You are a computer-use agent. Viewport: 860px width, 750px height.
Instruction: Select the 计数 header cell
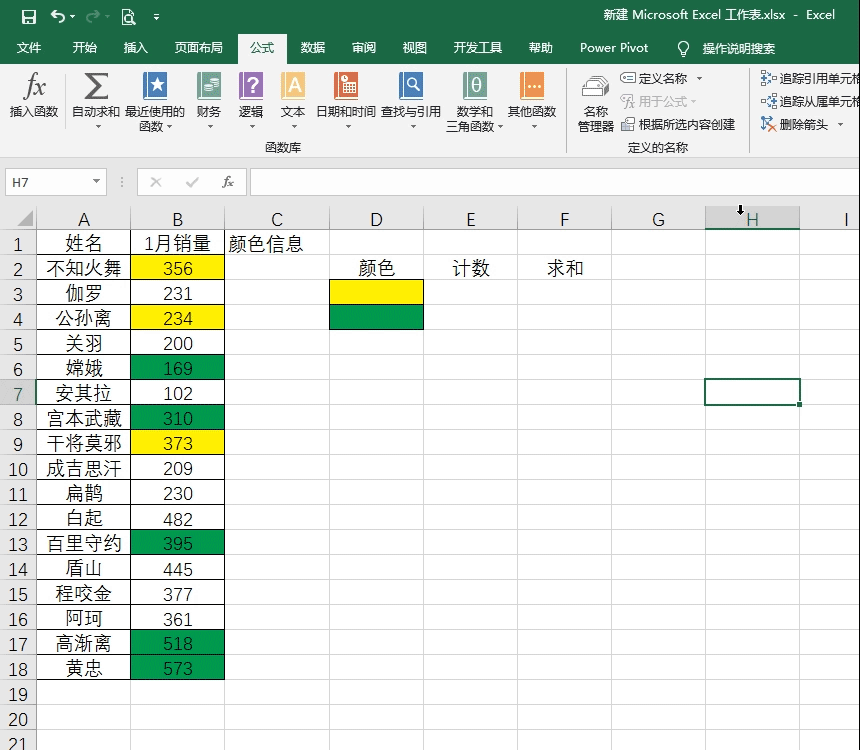[x=471, y=267]
